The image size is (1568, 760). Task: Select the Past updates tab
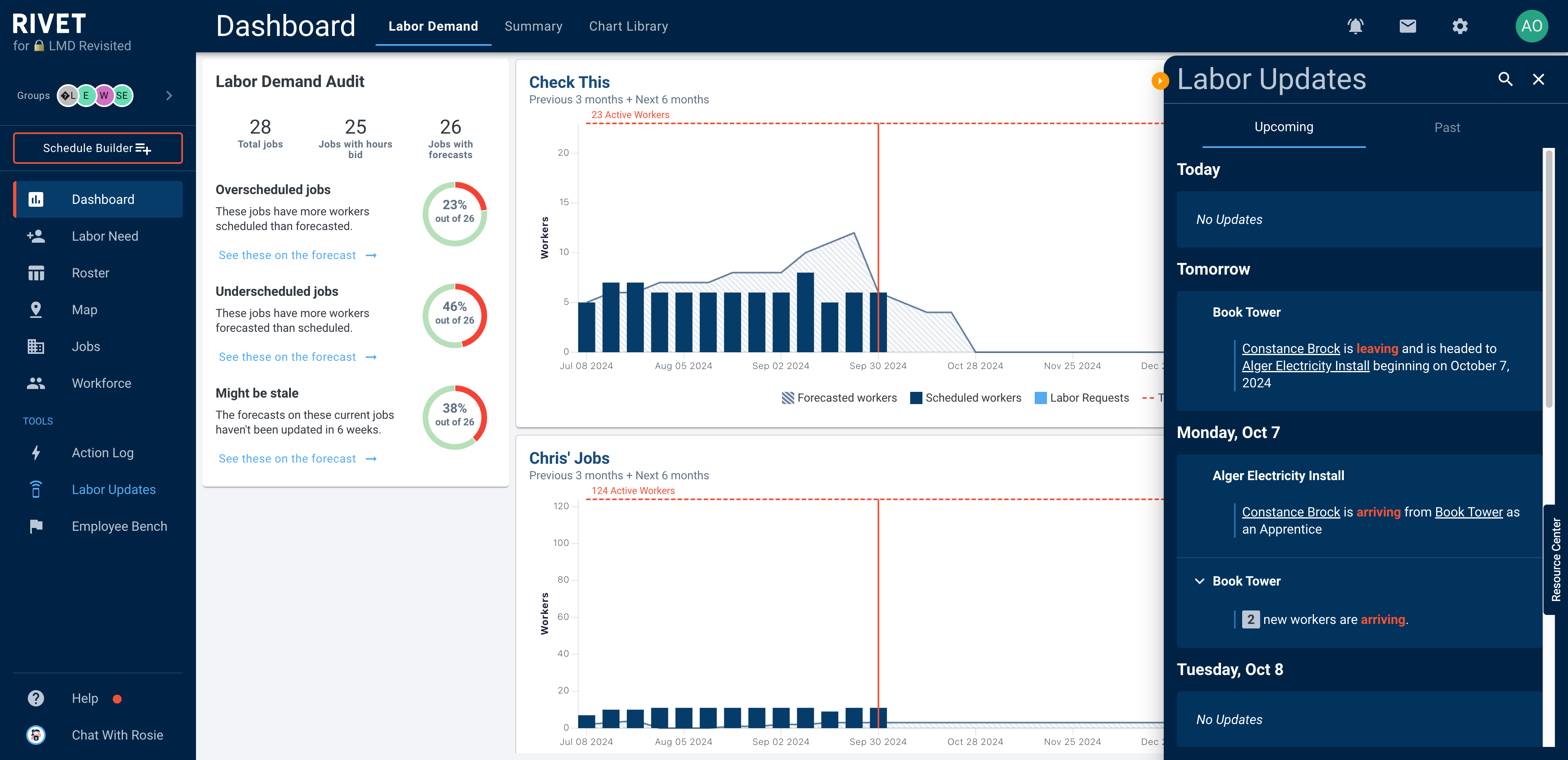coord(1447,127)
